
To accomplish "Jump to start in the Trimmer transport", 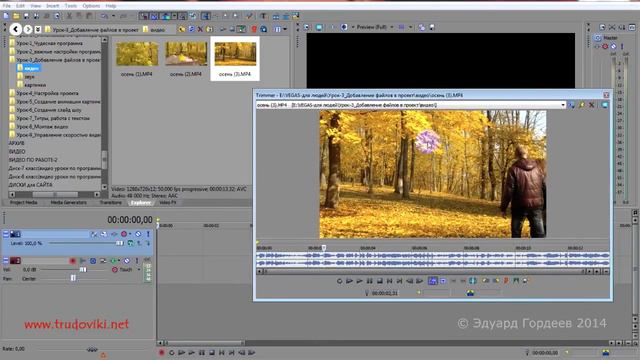I will (389, 281).
